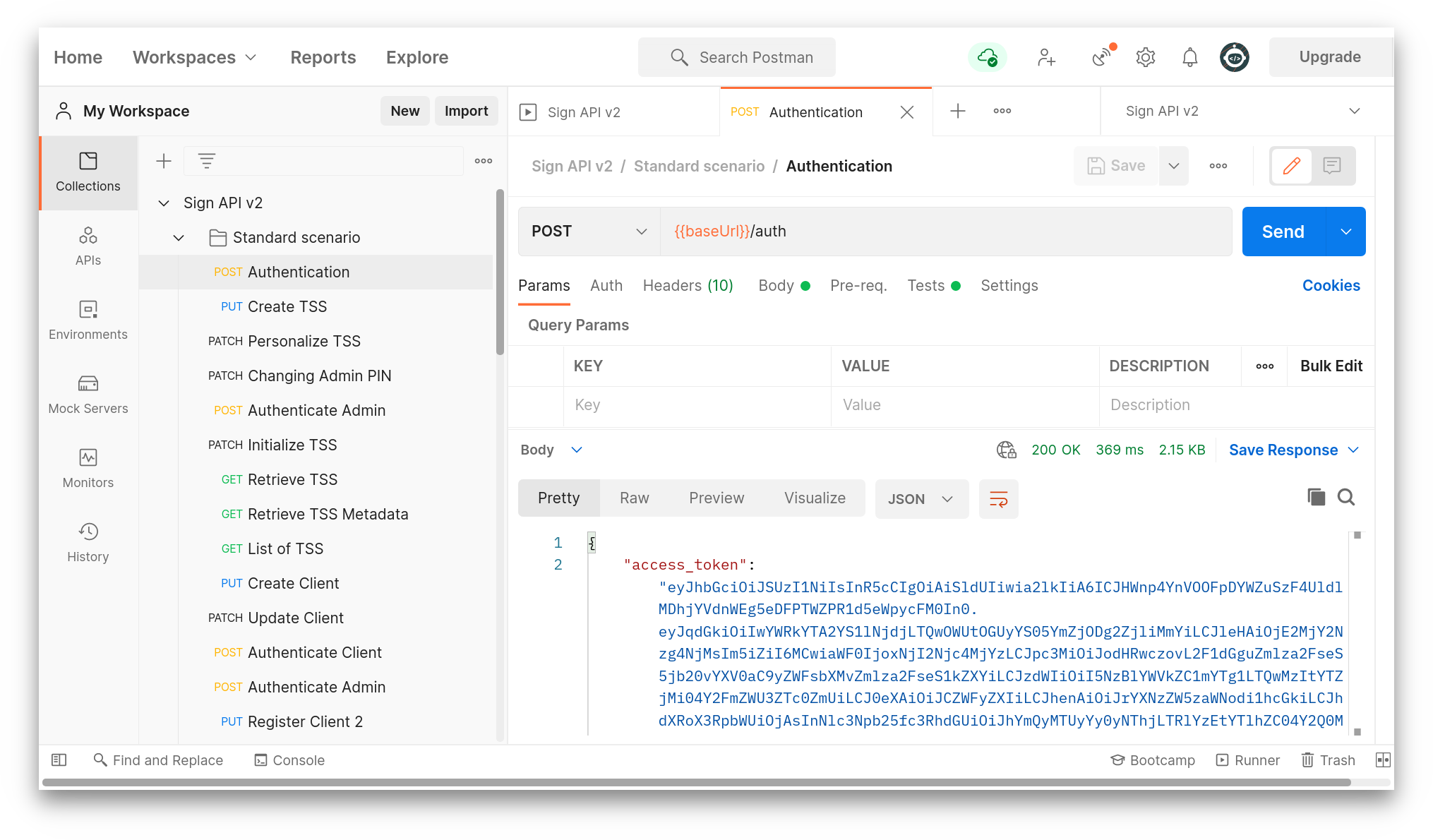Image resolution: width=1433 pixels, height=840 pixels.
Task: Select the Preview response view
Action: point(716,498)
